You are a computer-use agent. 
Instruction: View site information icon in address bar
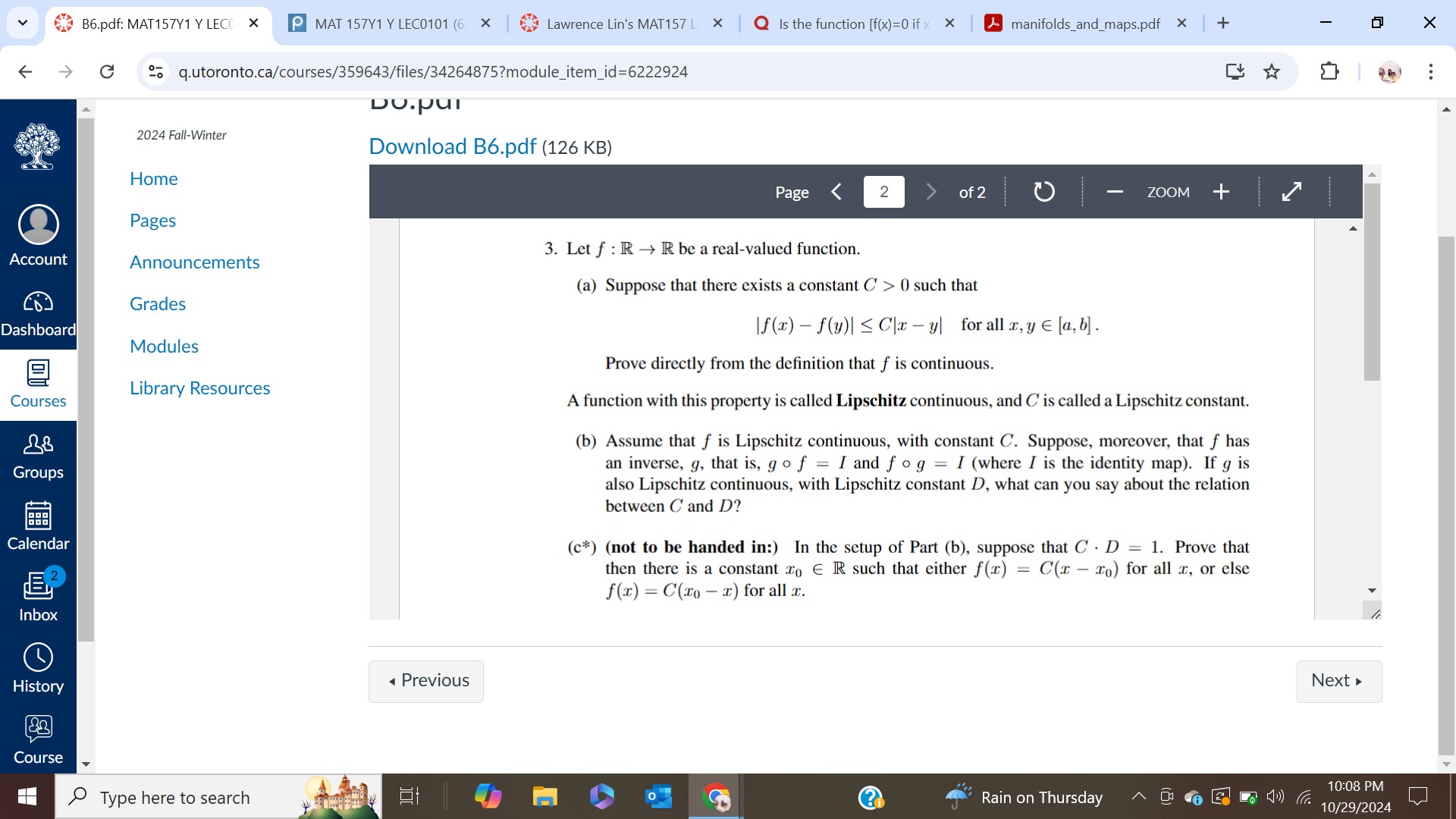click(x=155, y=71)
